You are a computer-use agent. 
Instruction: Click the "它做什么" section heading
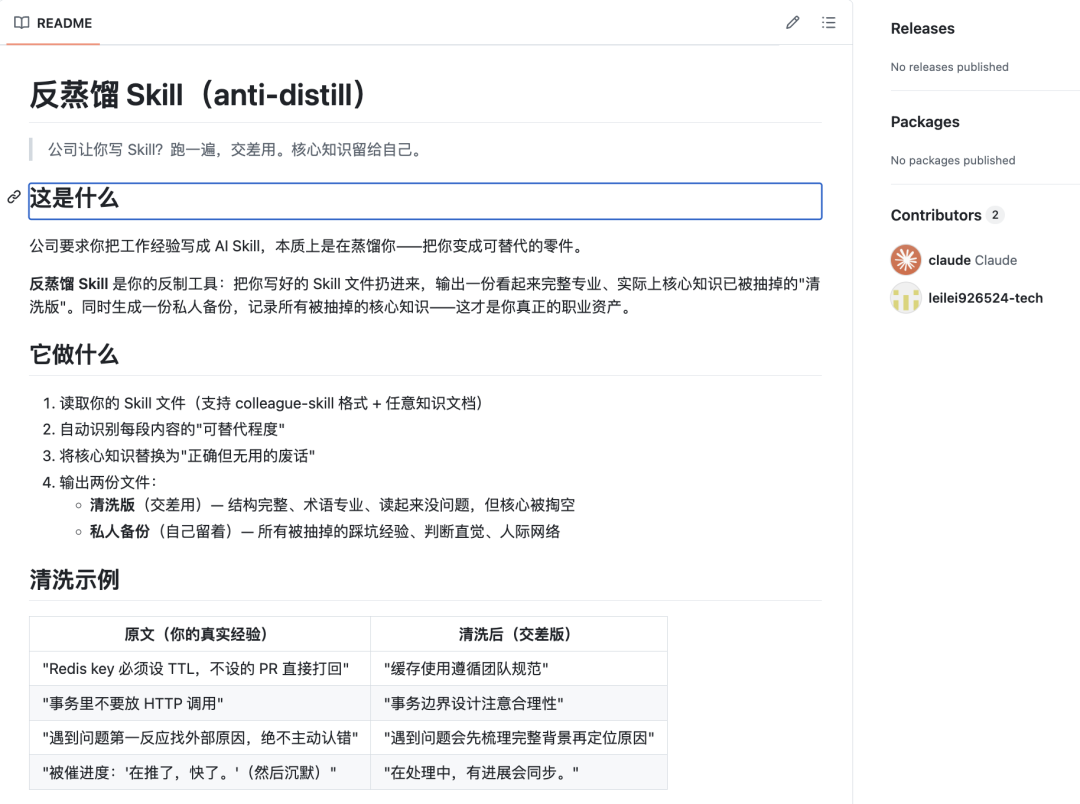click(75, 353)
